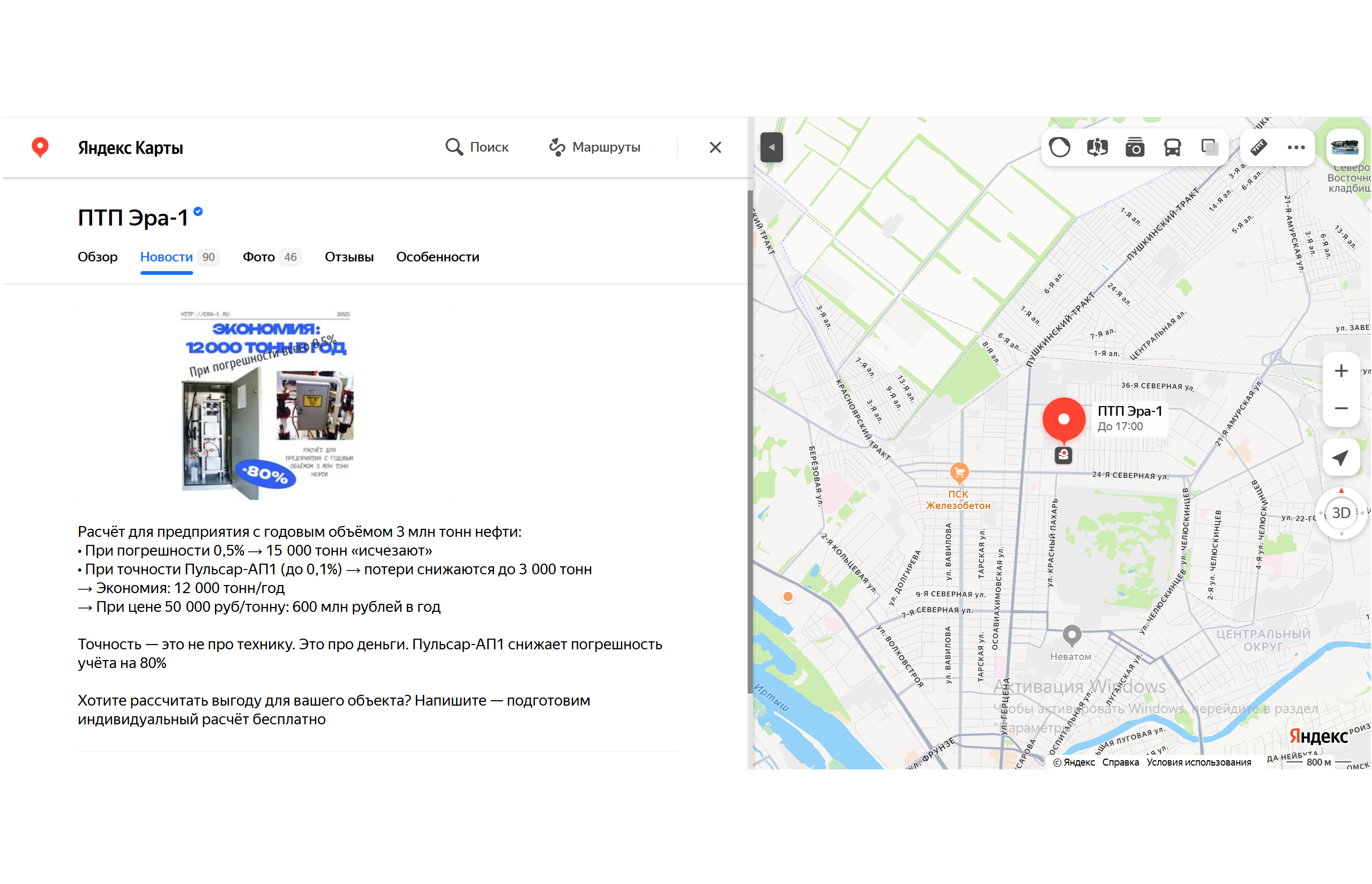Image resolution: width=1372 pixels, height=884 pixels.
Task: Toggle the 3D map tilt control
Action: click(1341, 513)
